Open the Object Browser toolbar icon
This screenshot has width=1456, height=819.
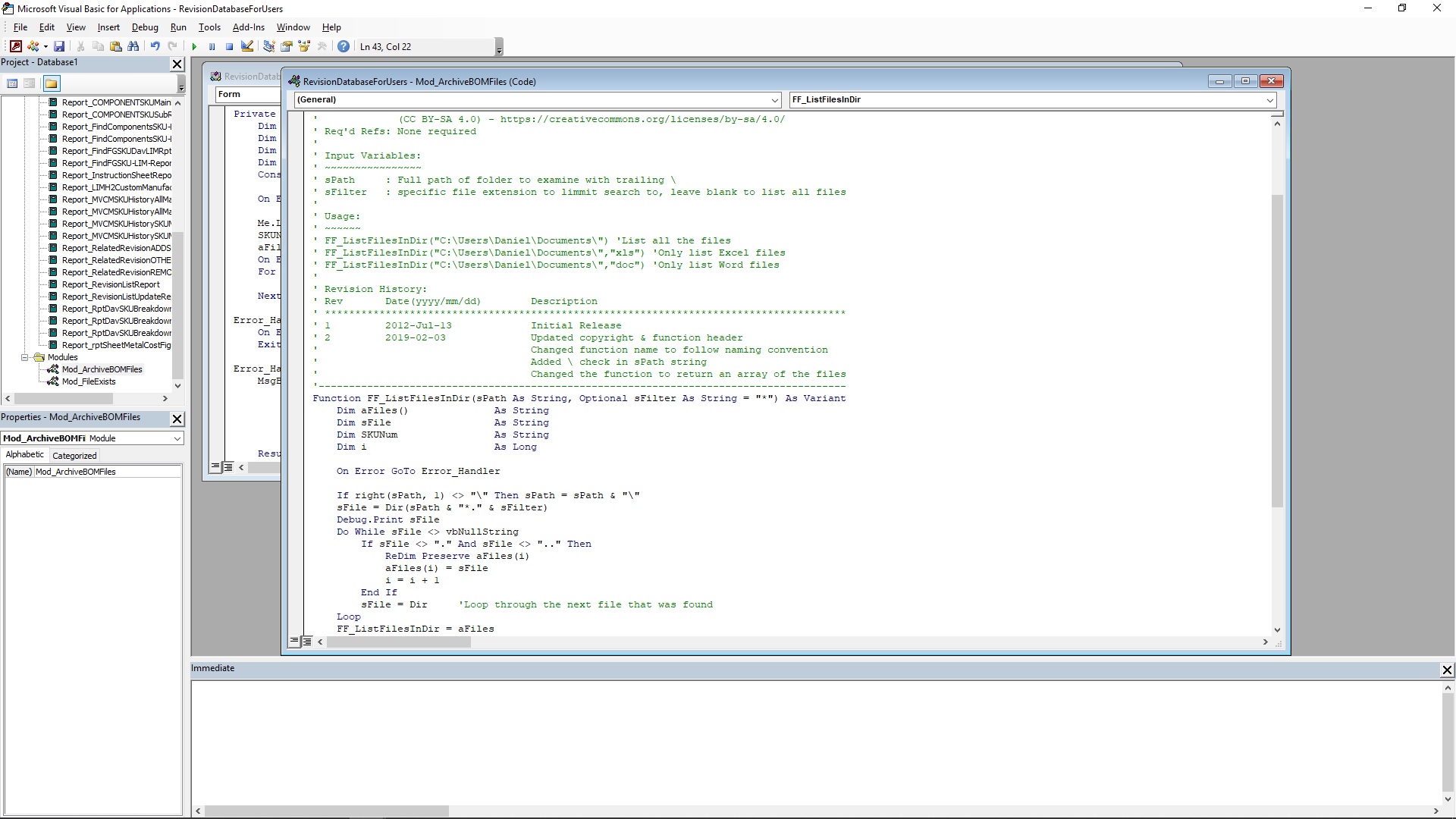pyautogui.click(x=304, y=47)
